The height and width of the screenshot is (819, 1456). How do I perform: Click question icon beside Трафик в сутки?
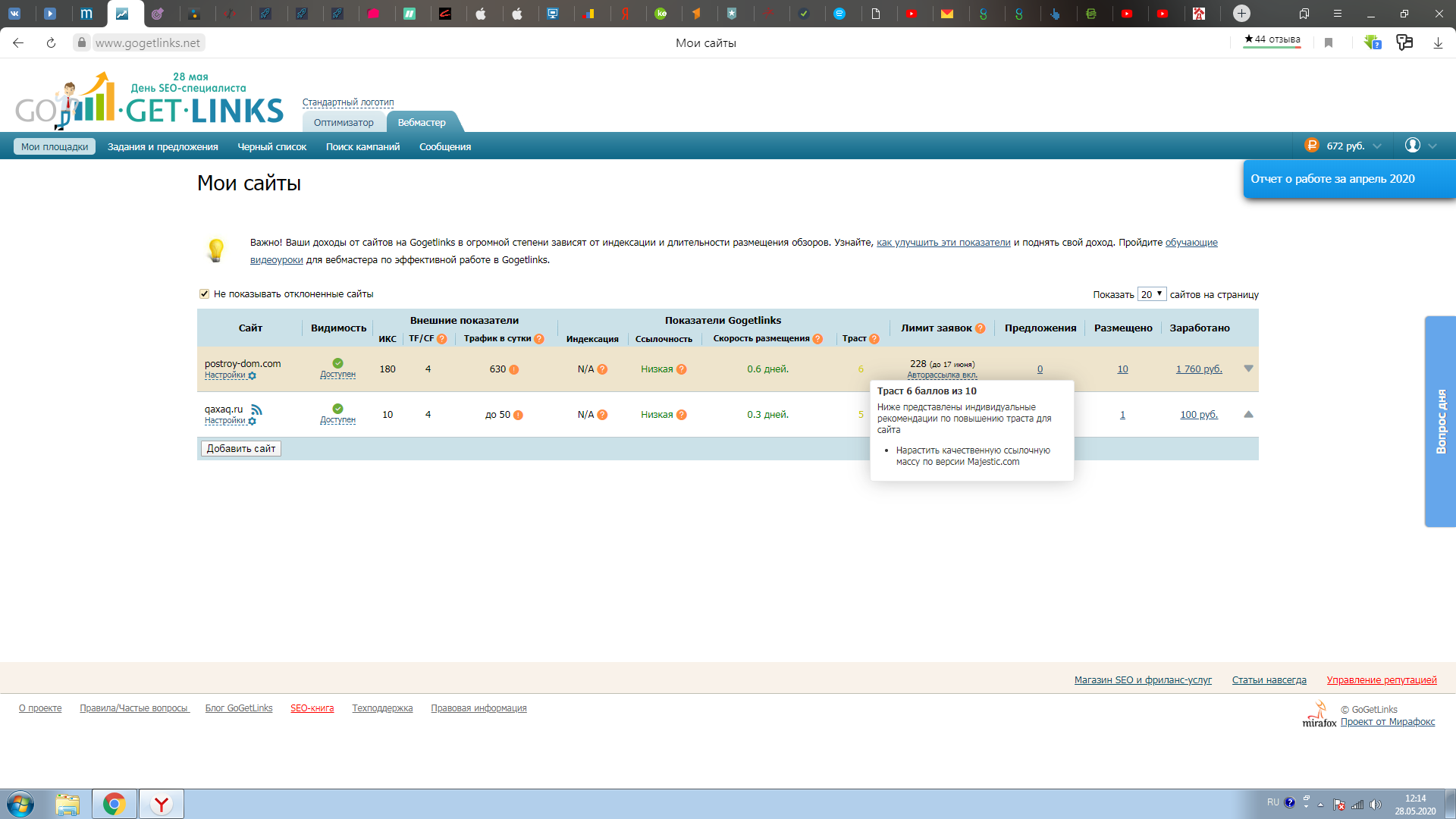539,339
